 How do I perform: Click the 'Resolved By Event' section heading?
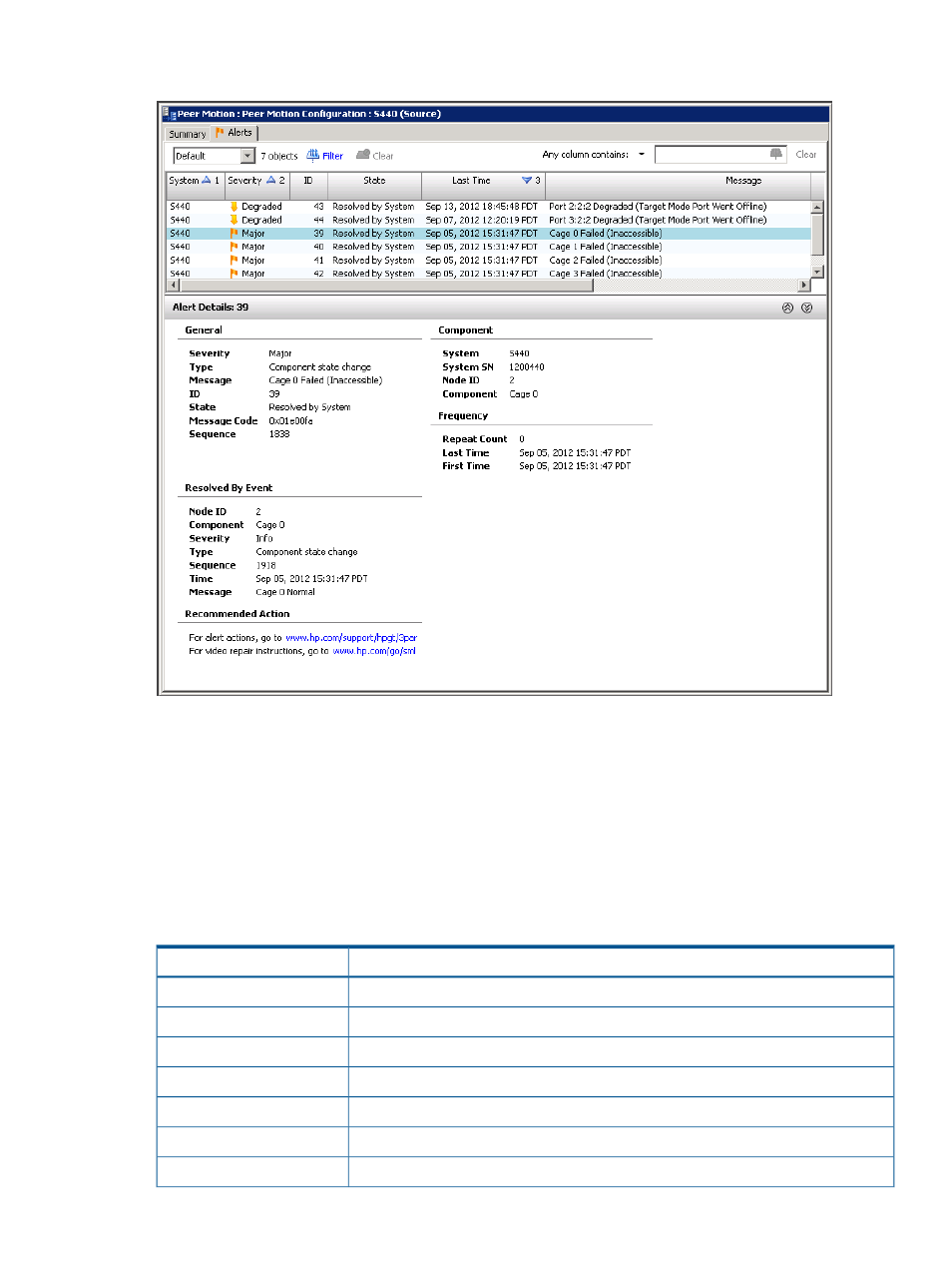pos(229,488)
